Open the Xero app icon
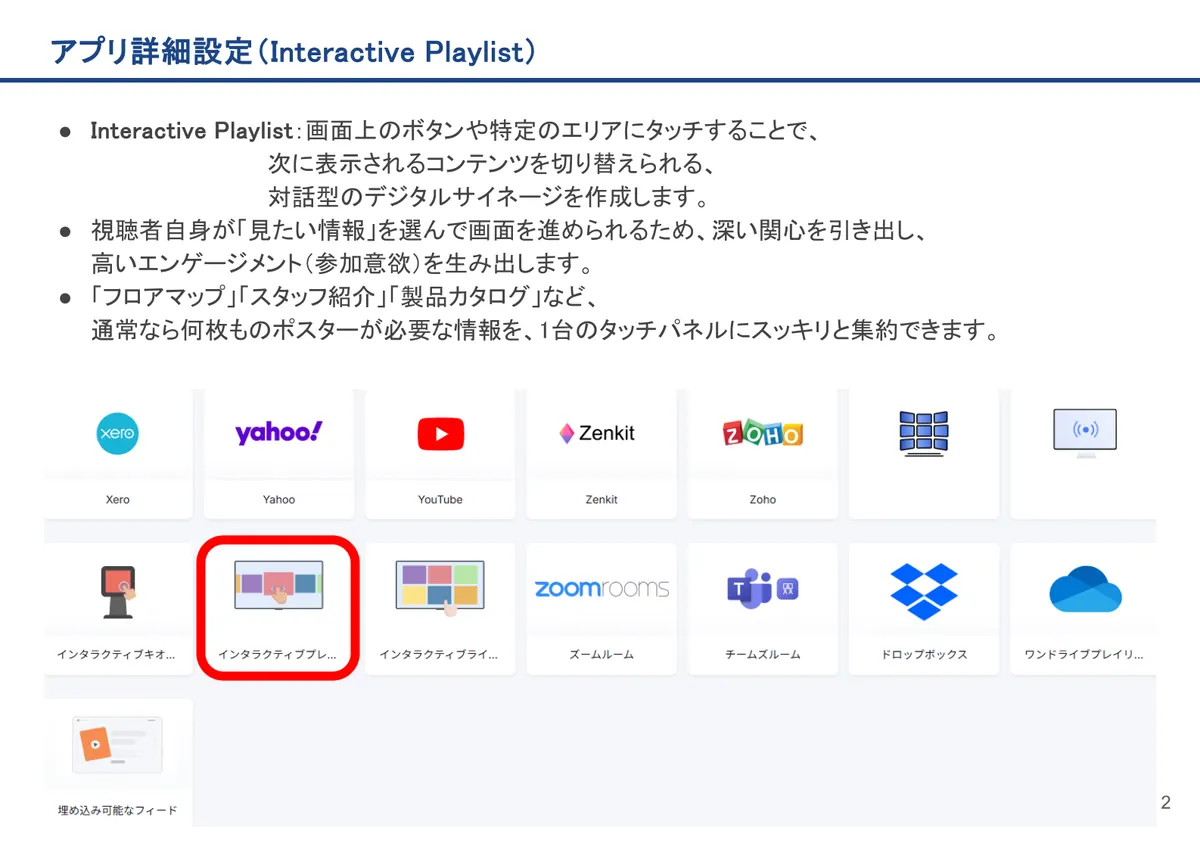 tap(117, 434)
